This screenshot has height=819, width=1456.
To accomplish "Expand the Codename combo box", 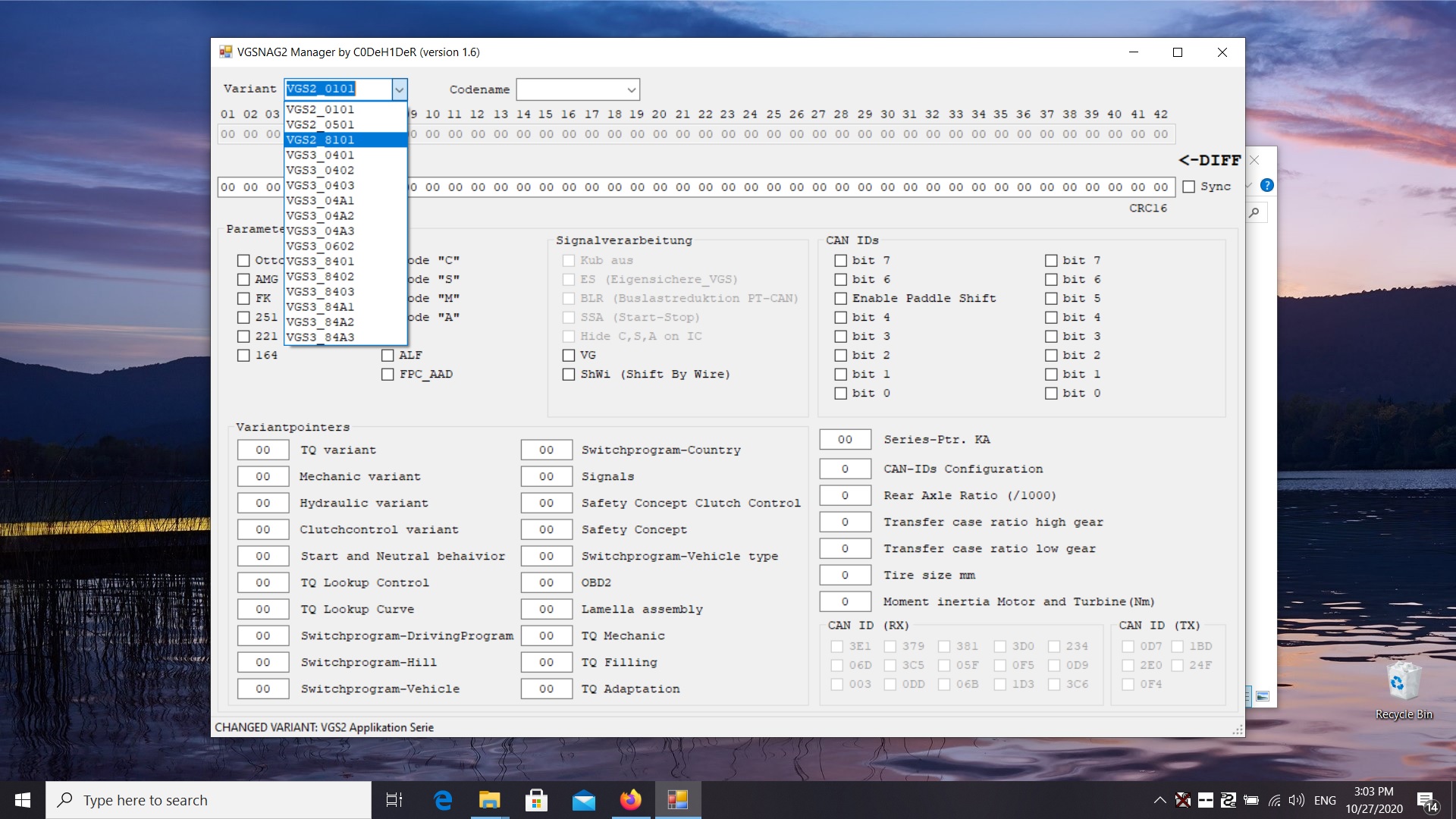I will pos(630,89).
